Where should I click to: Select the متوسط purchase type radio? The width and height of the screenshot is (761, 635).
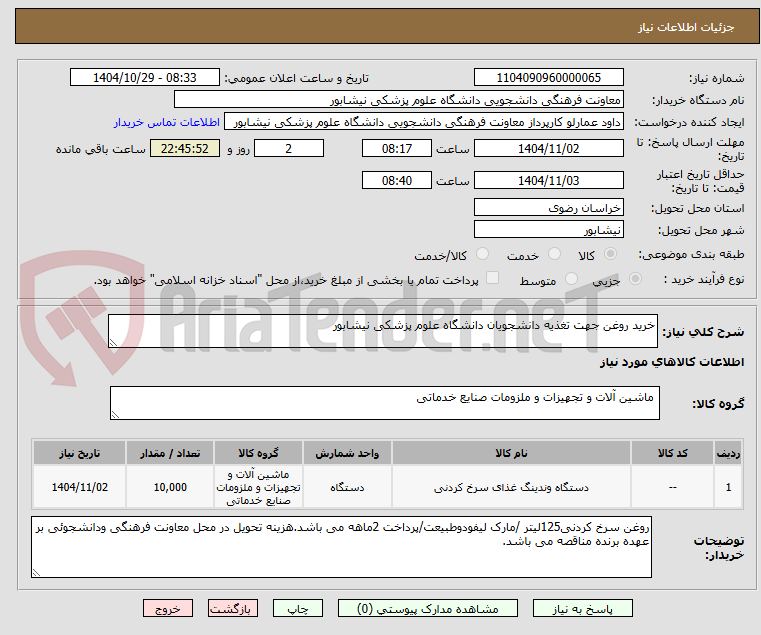[x=572, y=279]
